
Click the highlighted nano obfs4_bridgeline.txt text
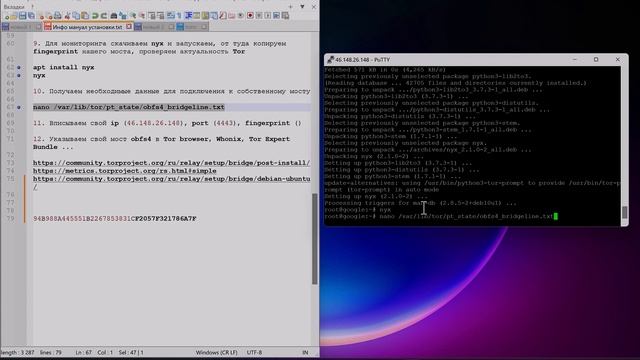(x=129, y=107)
